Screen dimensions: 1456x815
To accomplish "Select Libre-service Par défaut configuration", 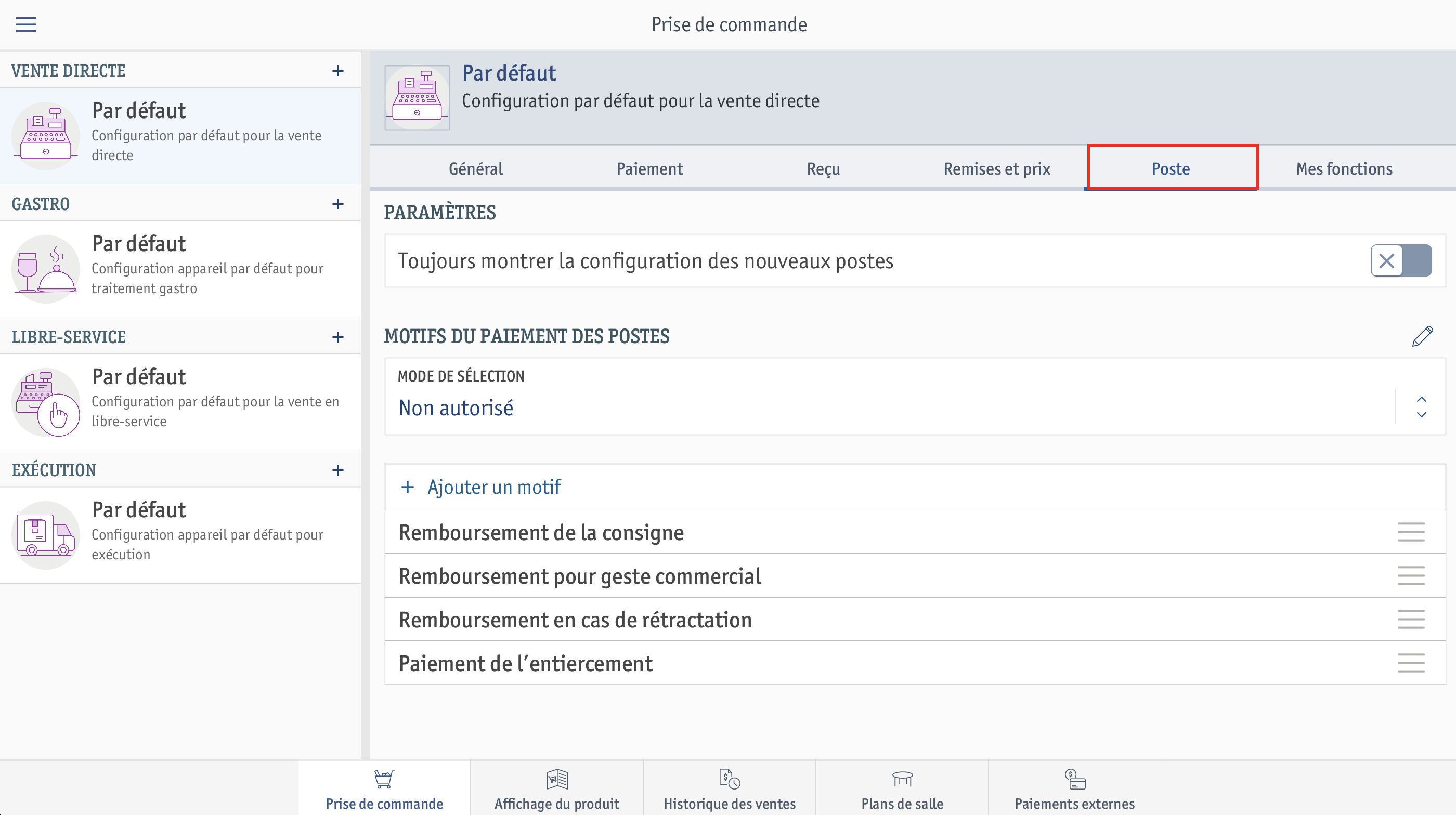I will click(x=180, y=402).
